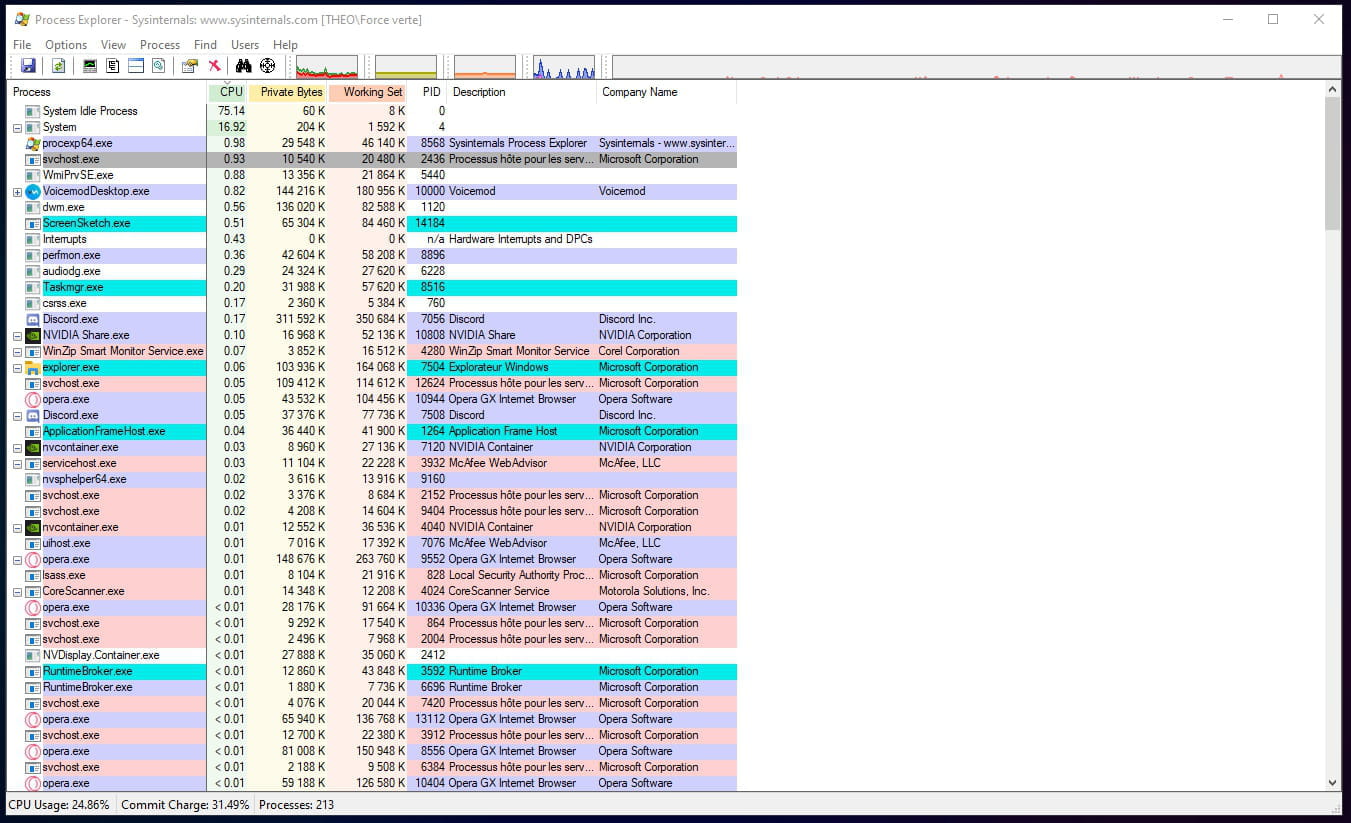Collapse the opera.exe PID 9552 node
Image resolution: width=1351 pixels, height=823 pixels.
coord(17,559)
